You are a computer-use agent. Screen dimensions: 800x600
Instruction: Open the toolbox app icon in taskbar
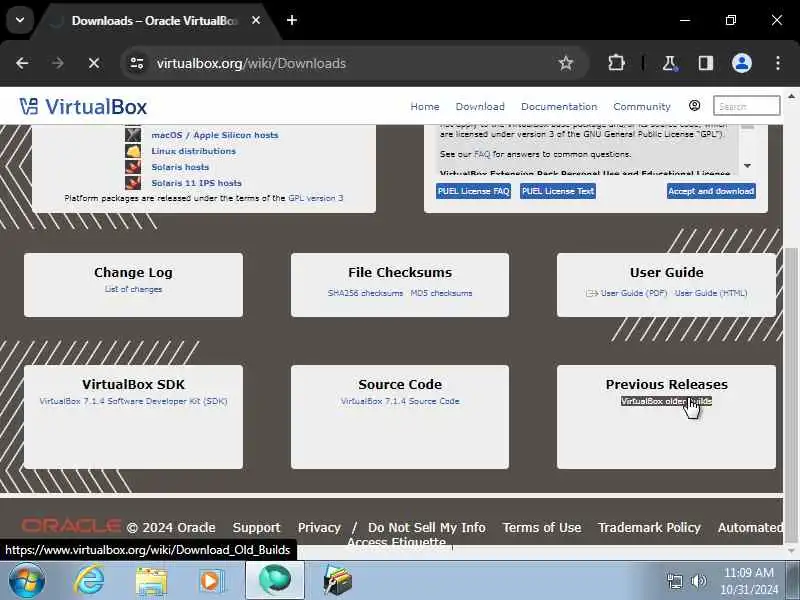pos(337,581)
